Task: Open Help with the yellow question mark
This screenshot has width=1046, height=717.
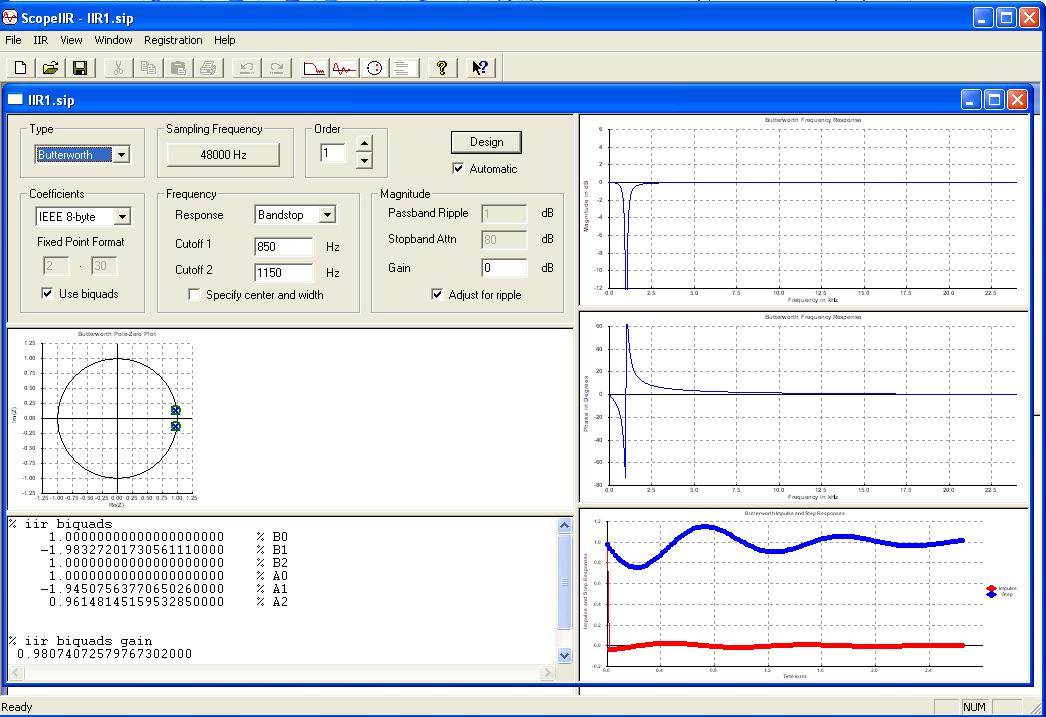Action: pyautogui.click(x=441, y=67)
